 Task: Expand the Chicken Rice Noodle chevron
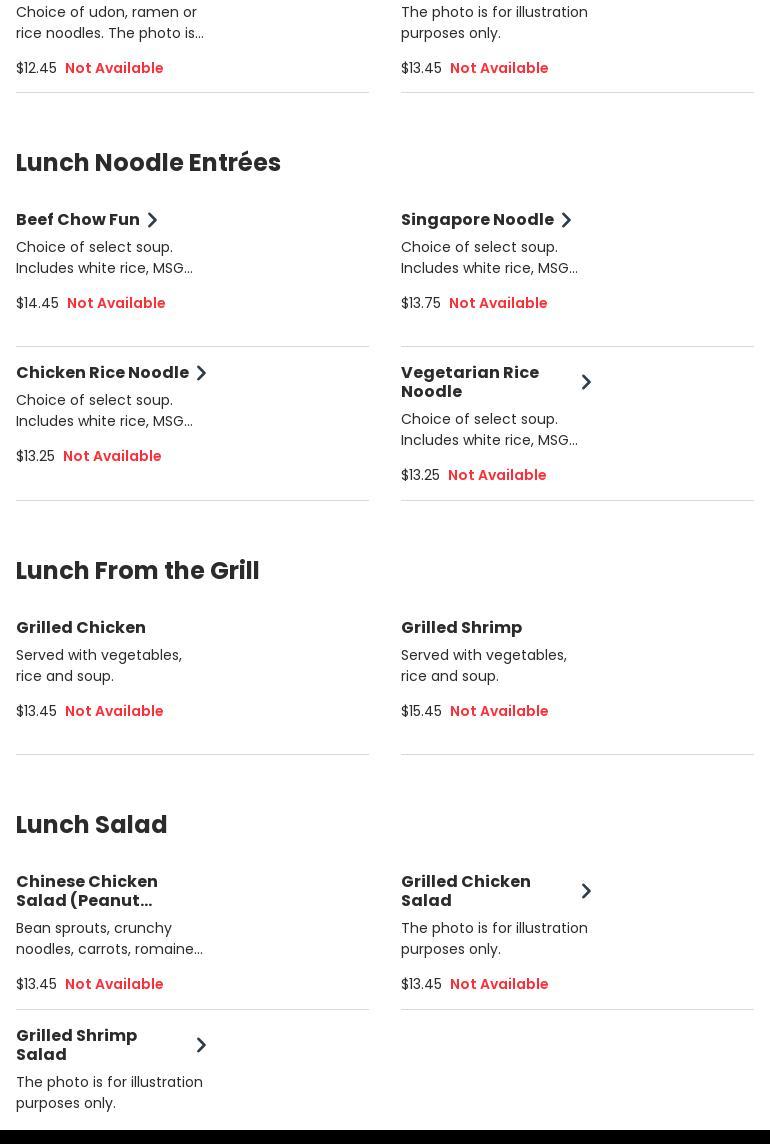[201, 373]
